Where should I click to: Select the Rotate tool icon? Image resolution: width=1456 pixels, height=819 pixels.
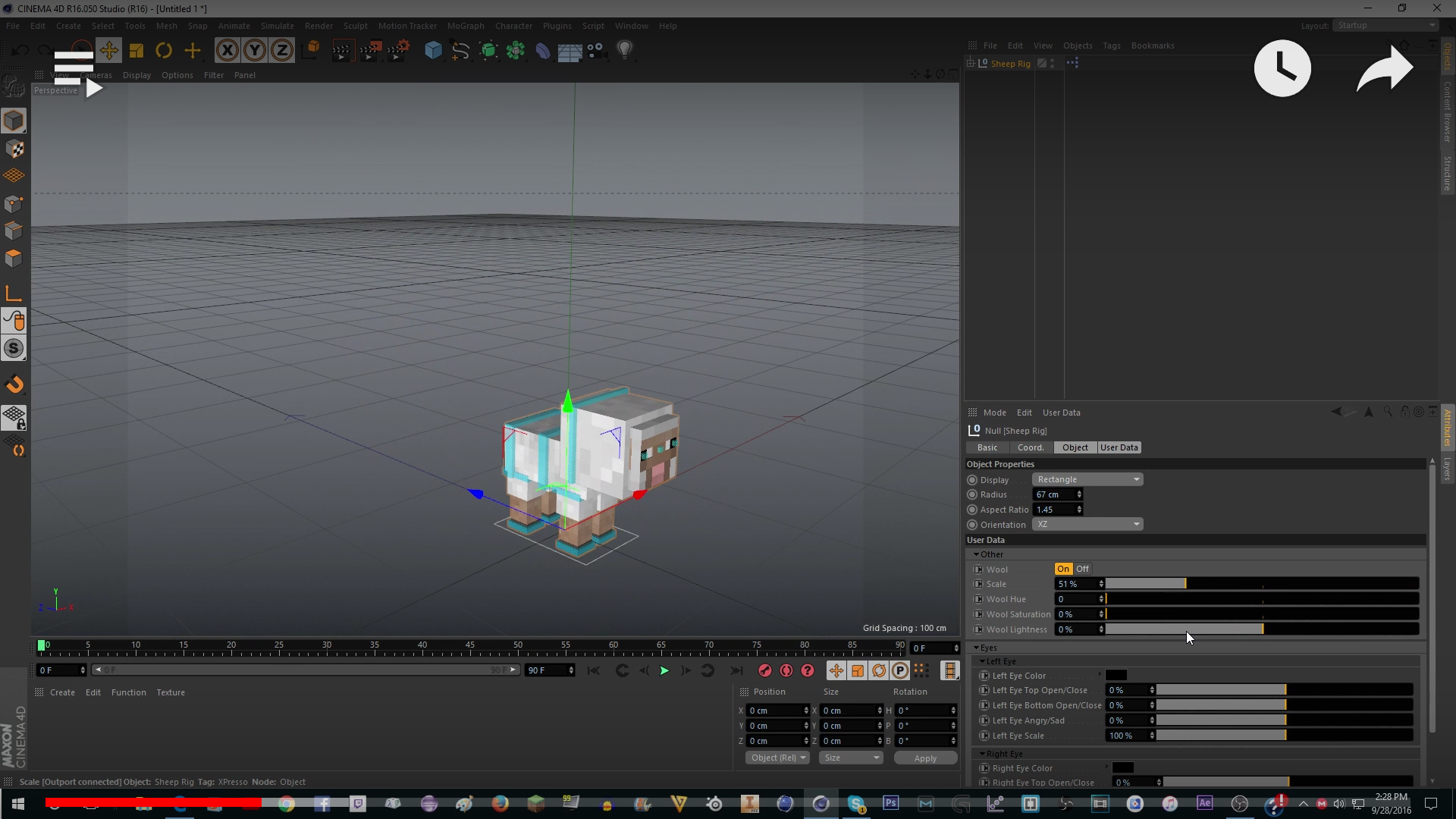pyautogui.click(x=164, y=51)
